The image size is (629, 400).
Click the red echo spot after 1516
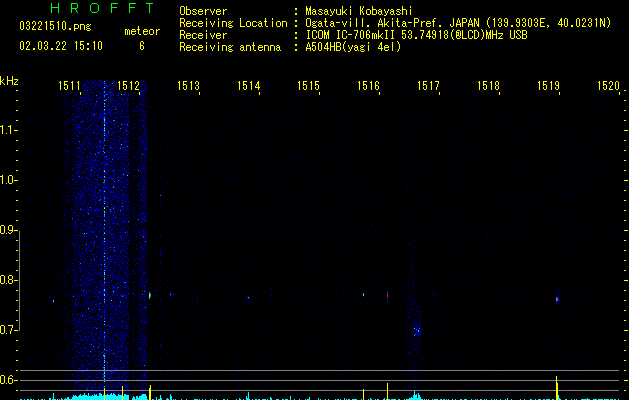click(x=388, y=296)
